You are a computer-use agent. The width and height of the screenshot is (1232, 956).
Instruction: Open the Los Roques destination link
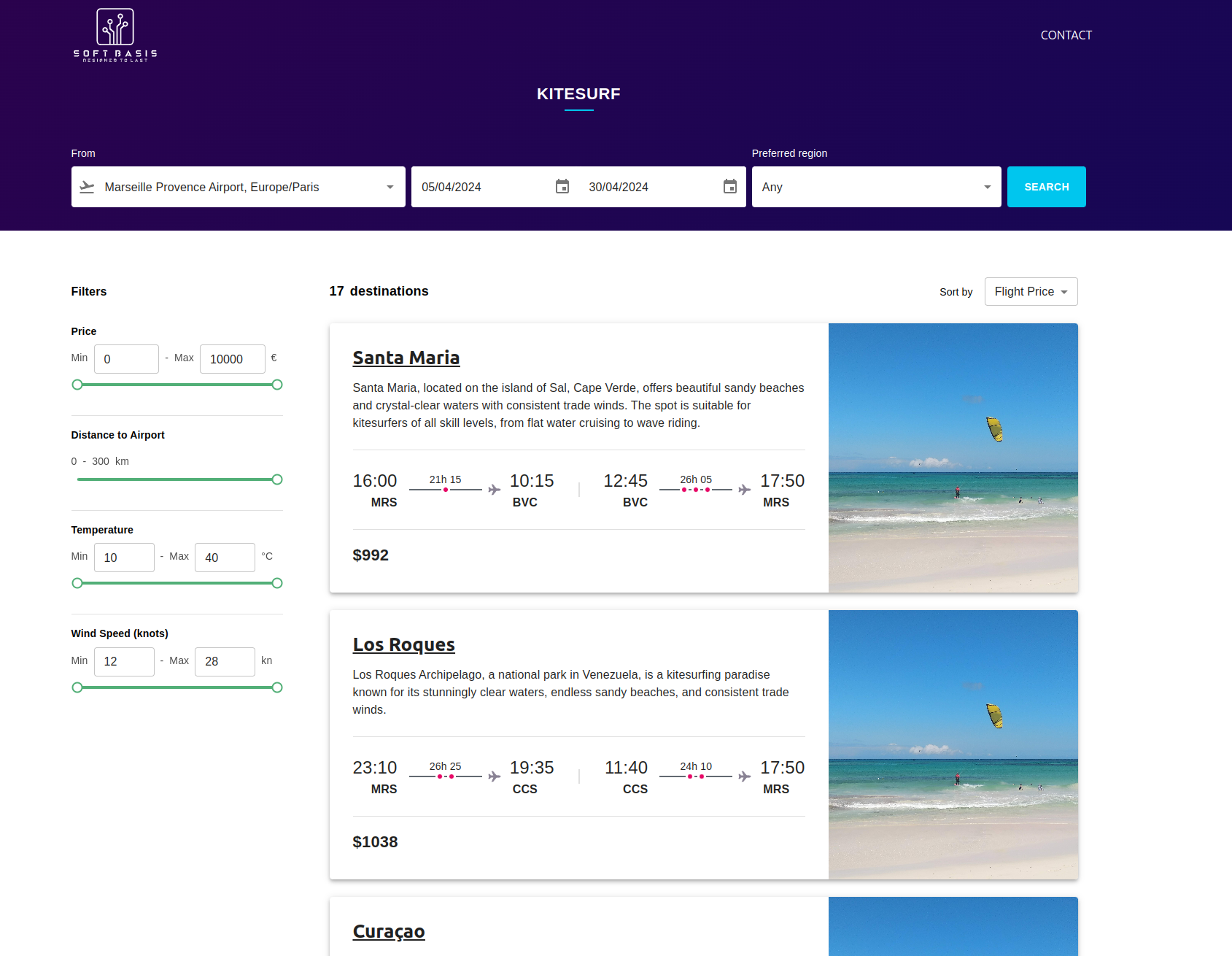coord(403,644)
